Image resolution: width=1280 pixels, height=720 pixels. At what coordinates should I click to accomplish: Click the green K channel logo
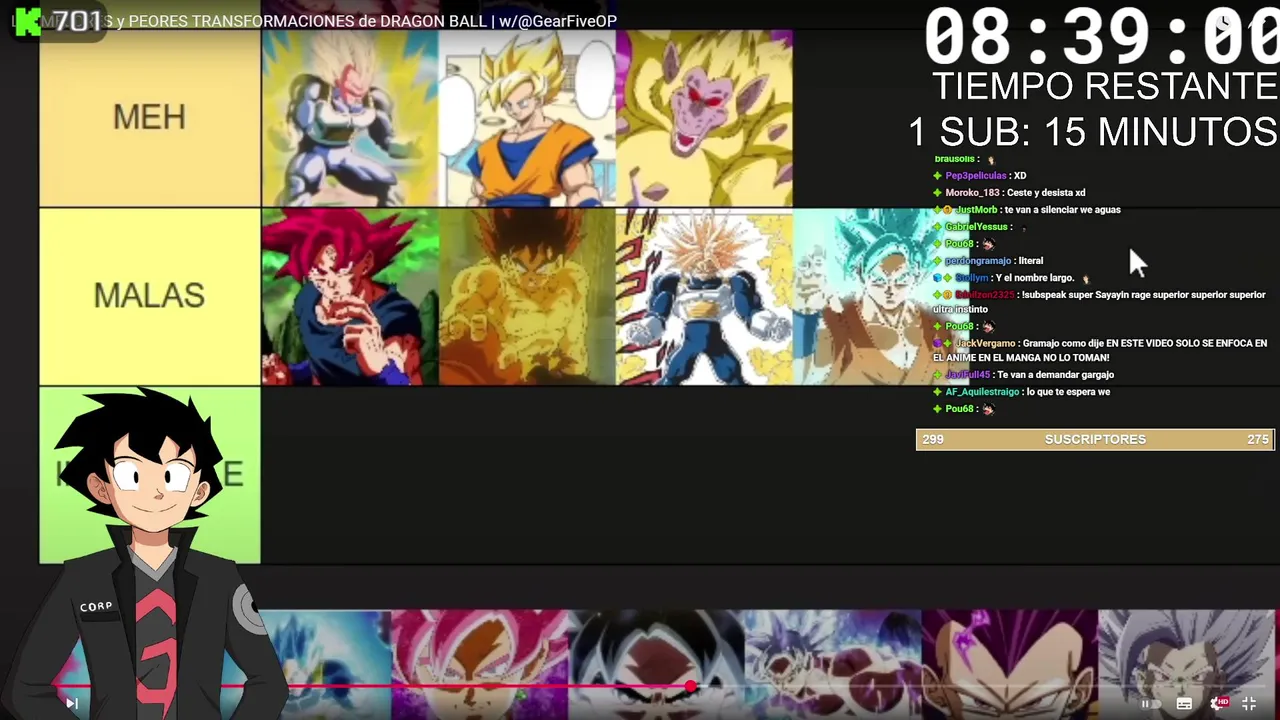(x=28, y=21)
